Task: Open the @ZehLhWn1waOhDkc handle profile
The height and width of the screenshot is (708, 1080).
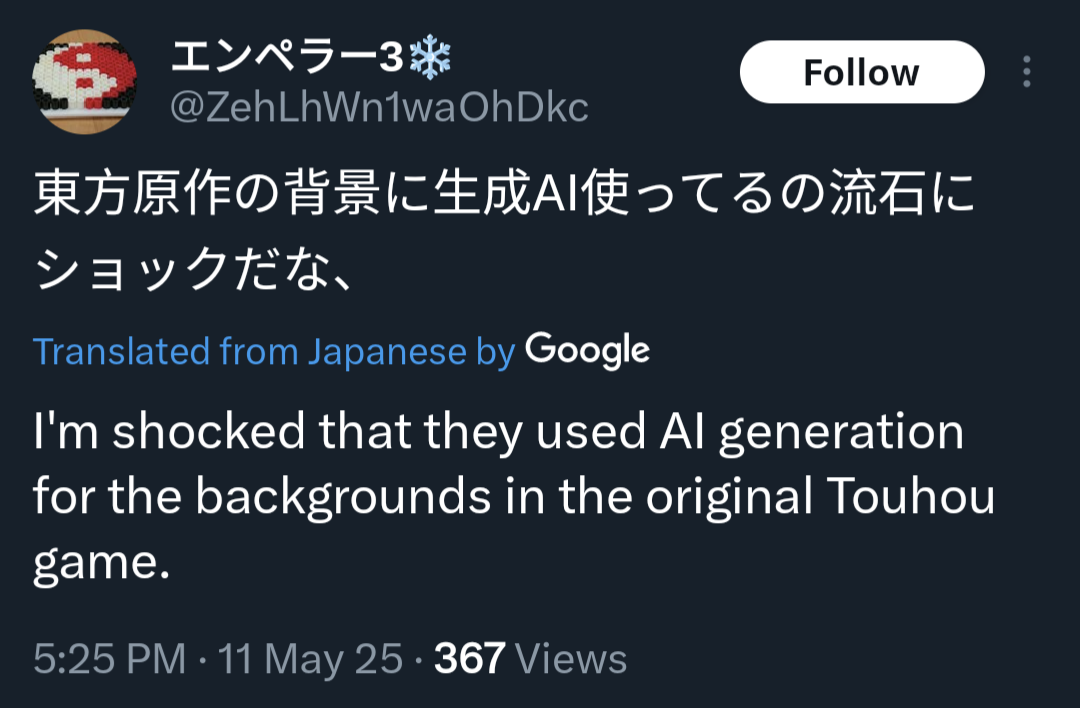Action: click(x=379, y=108)
